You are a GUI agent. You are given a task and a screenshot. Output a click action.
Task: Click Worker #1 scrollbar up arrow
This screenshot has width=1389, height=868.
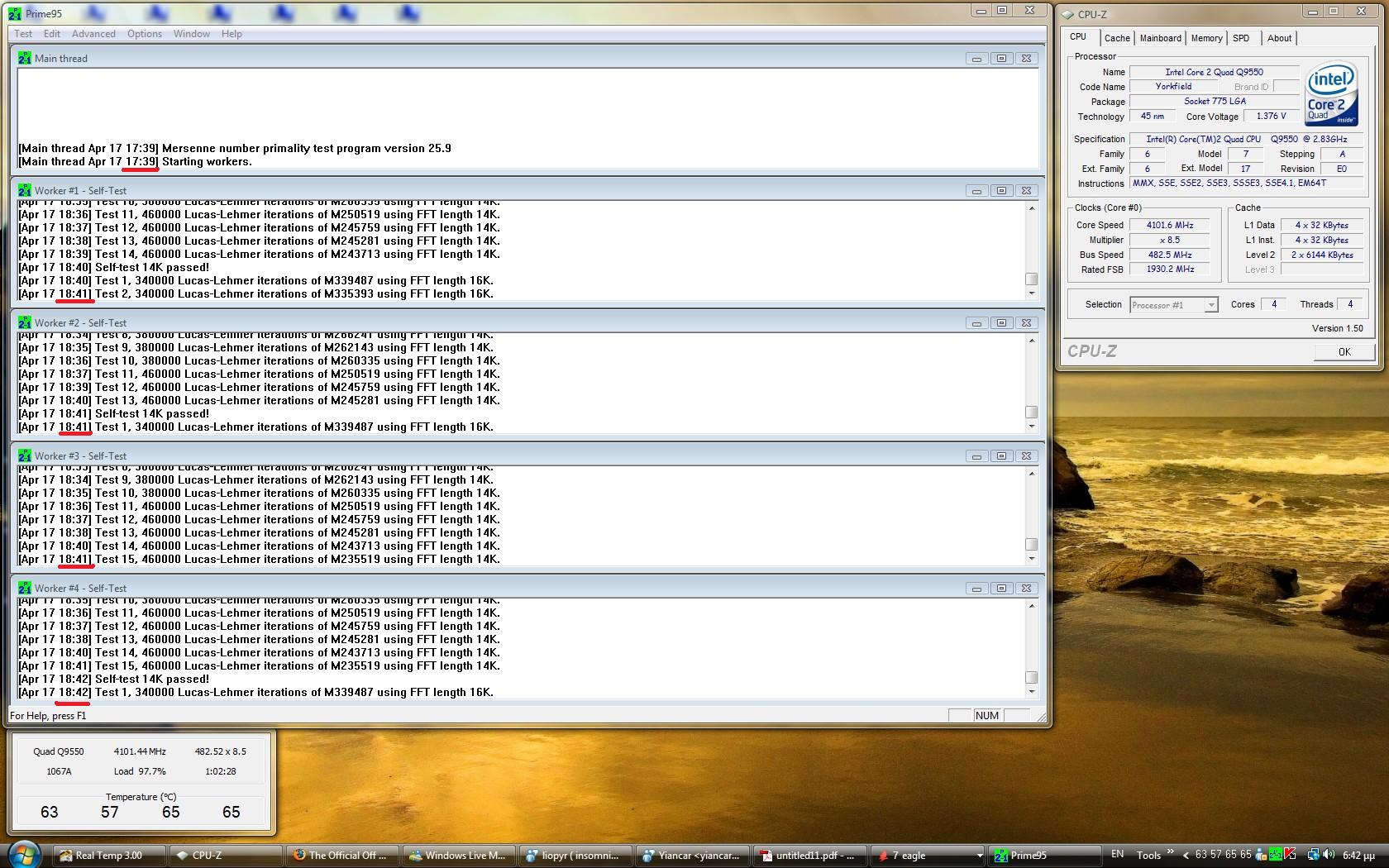click(1031, 208)
